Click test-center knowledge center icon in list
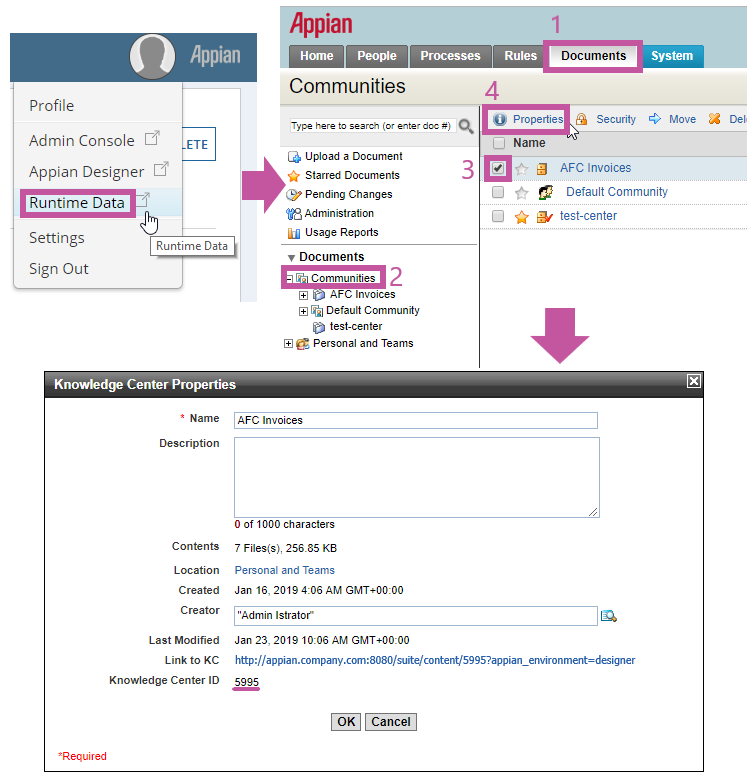 [x=545, y=217]
